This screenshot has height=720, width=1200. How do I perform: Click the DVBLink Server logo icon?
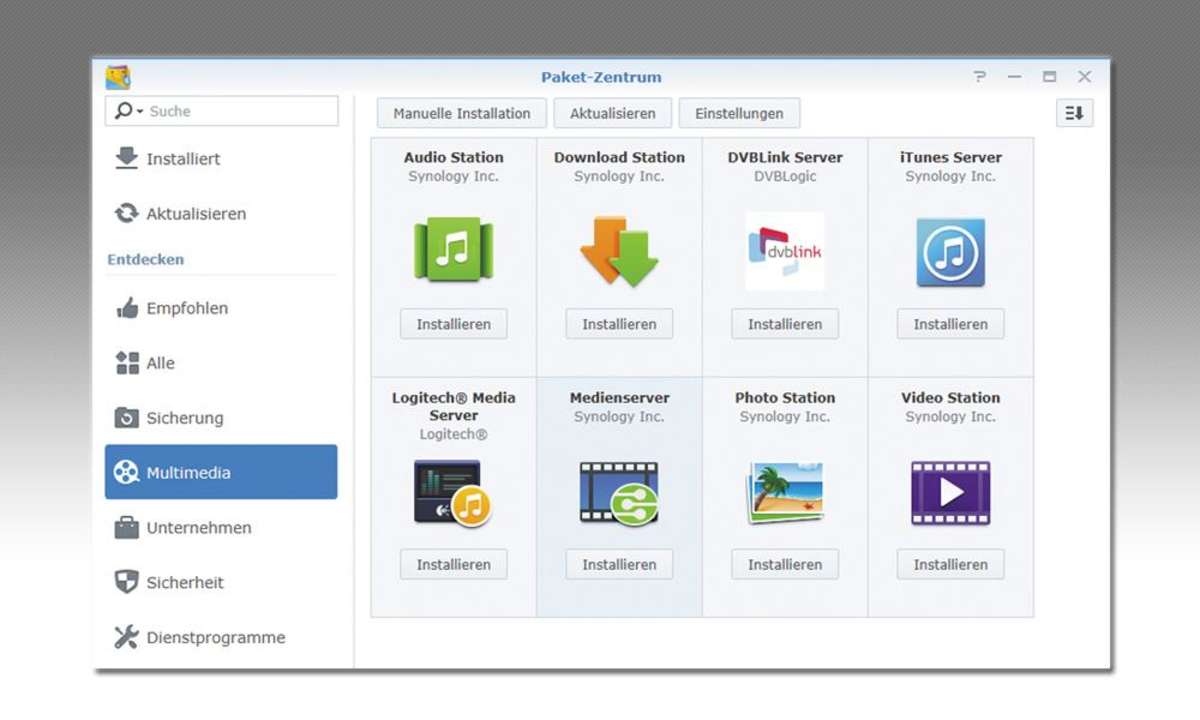pyautogui.click(x=785, y=251)
